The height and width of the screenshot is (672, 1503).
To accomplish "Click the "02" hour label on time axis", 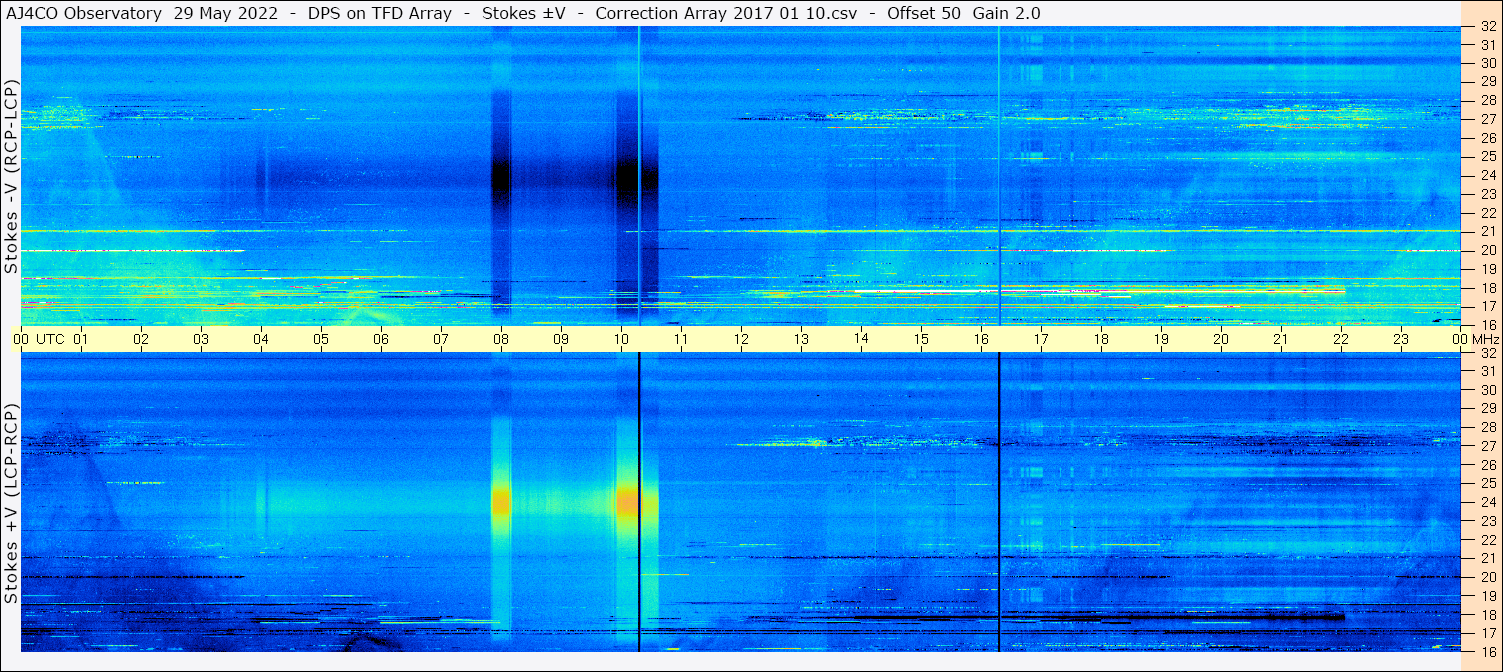I will [141, 339].
